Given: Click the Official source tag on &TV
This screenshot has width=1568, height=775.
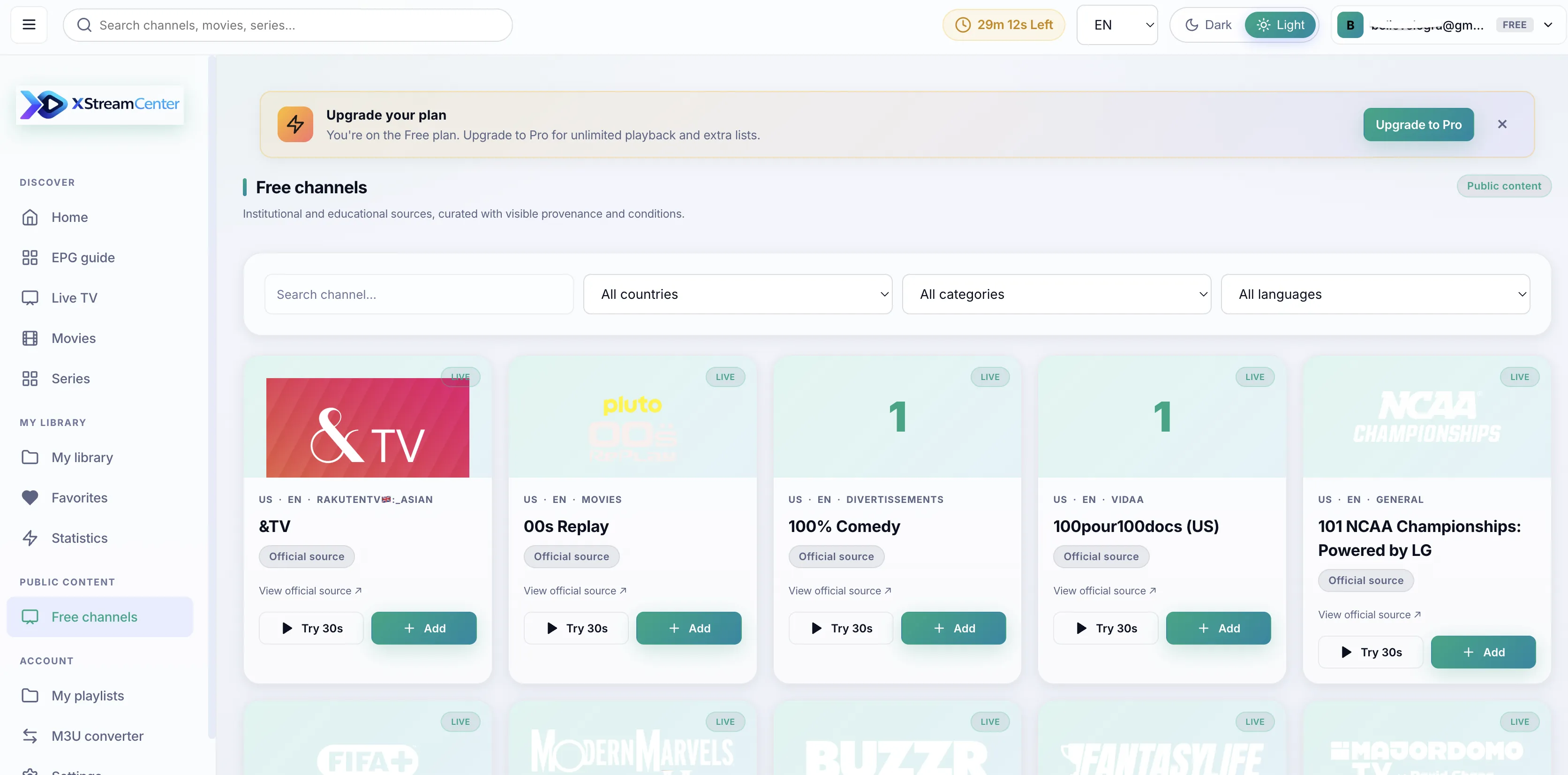Looking at the screenshot, I should (306, 556).
